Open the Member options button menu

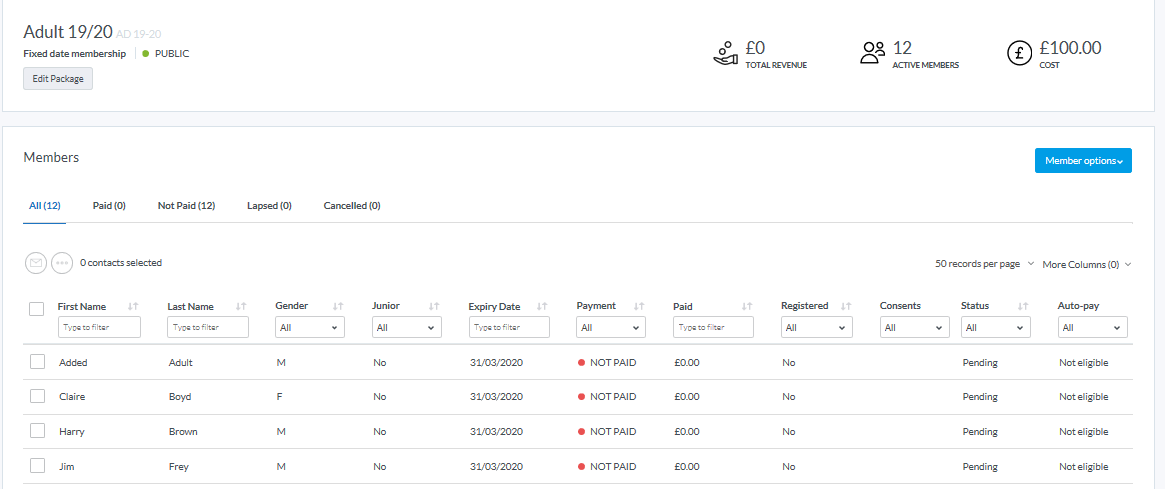click(x=1083, y=161)
